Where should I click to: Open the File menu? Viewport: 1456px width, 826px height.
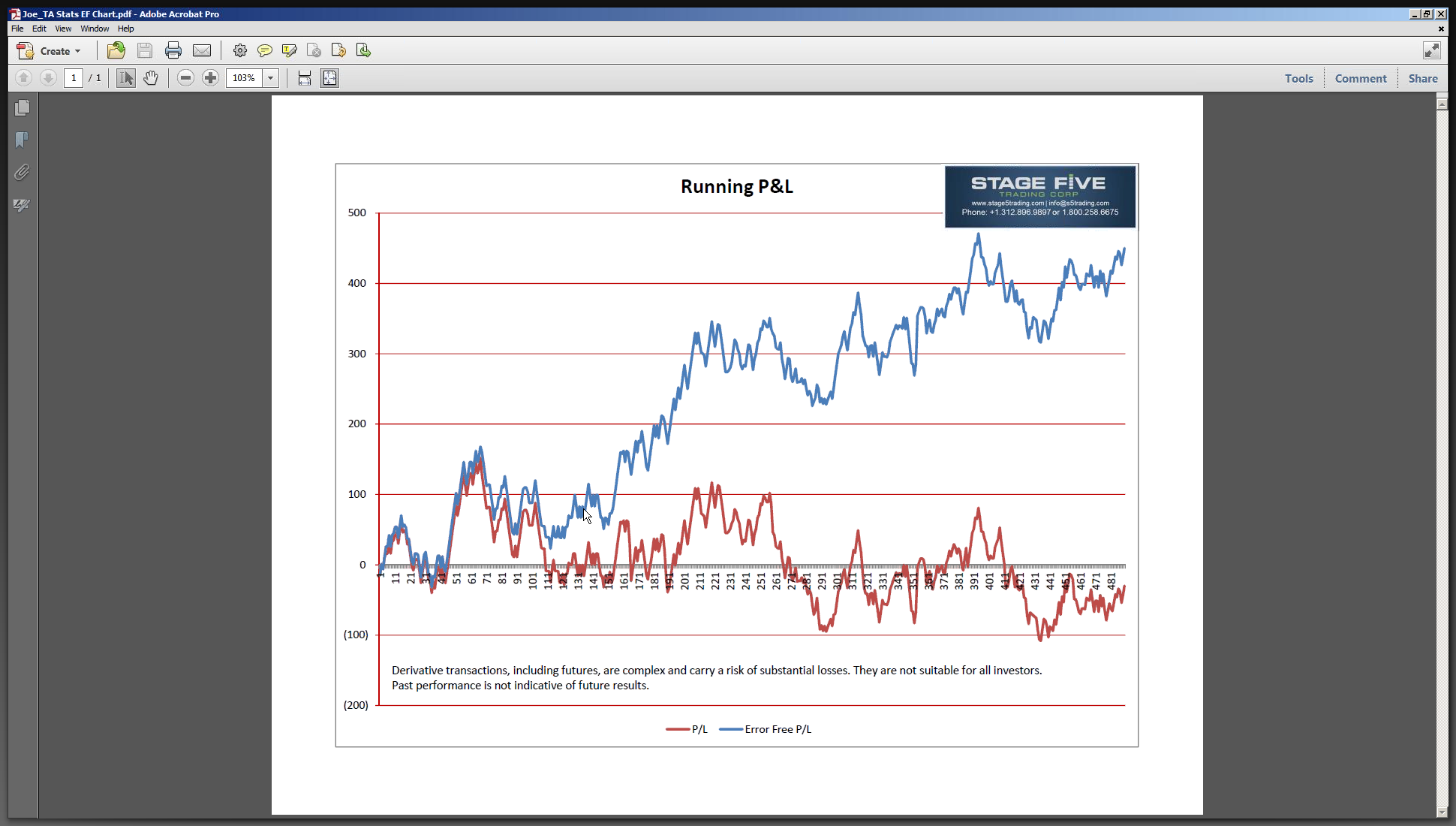(x=17, y=29)
